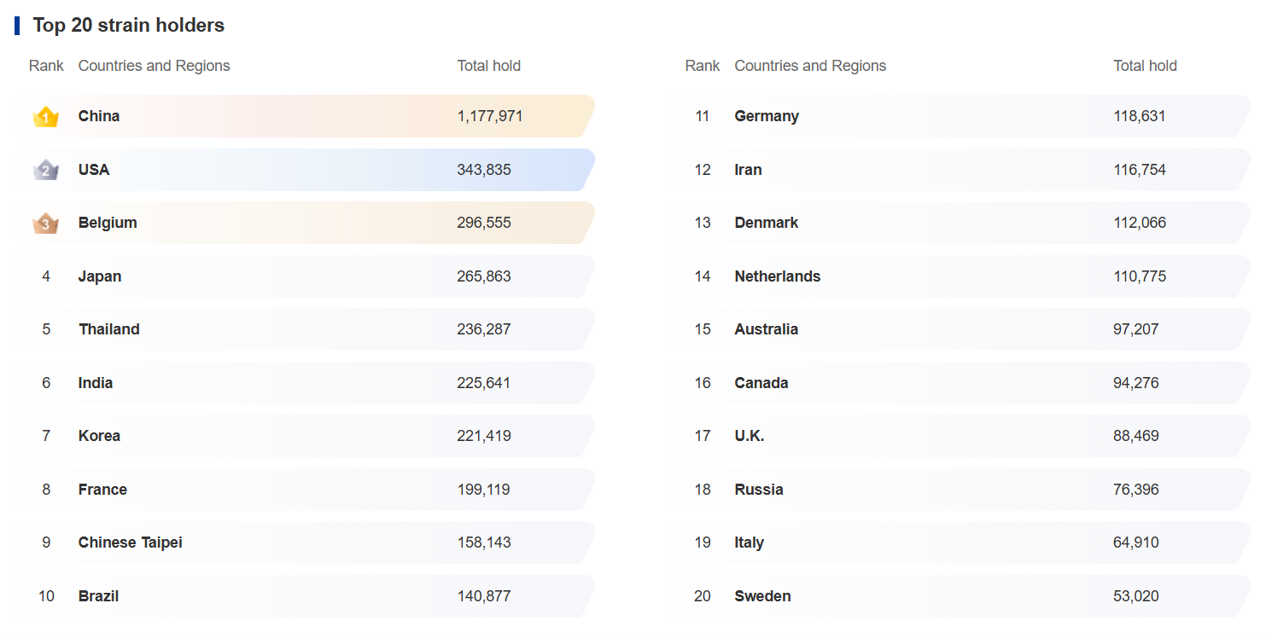This screenshot has width=1266, height=633.
Task: Click the Top 20 strain holders heading
Action: [129, 25]
